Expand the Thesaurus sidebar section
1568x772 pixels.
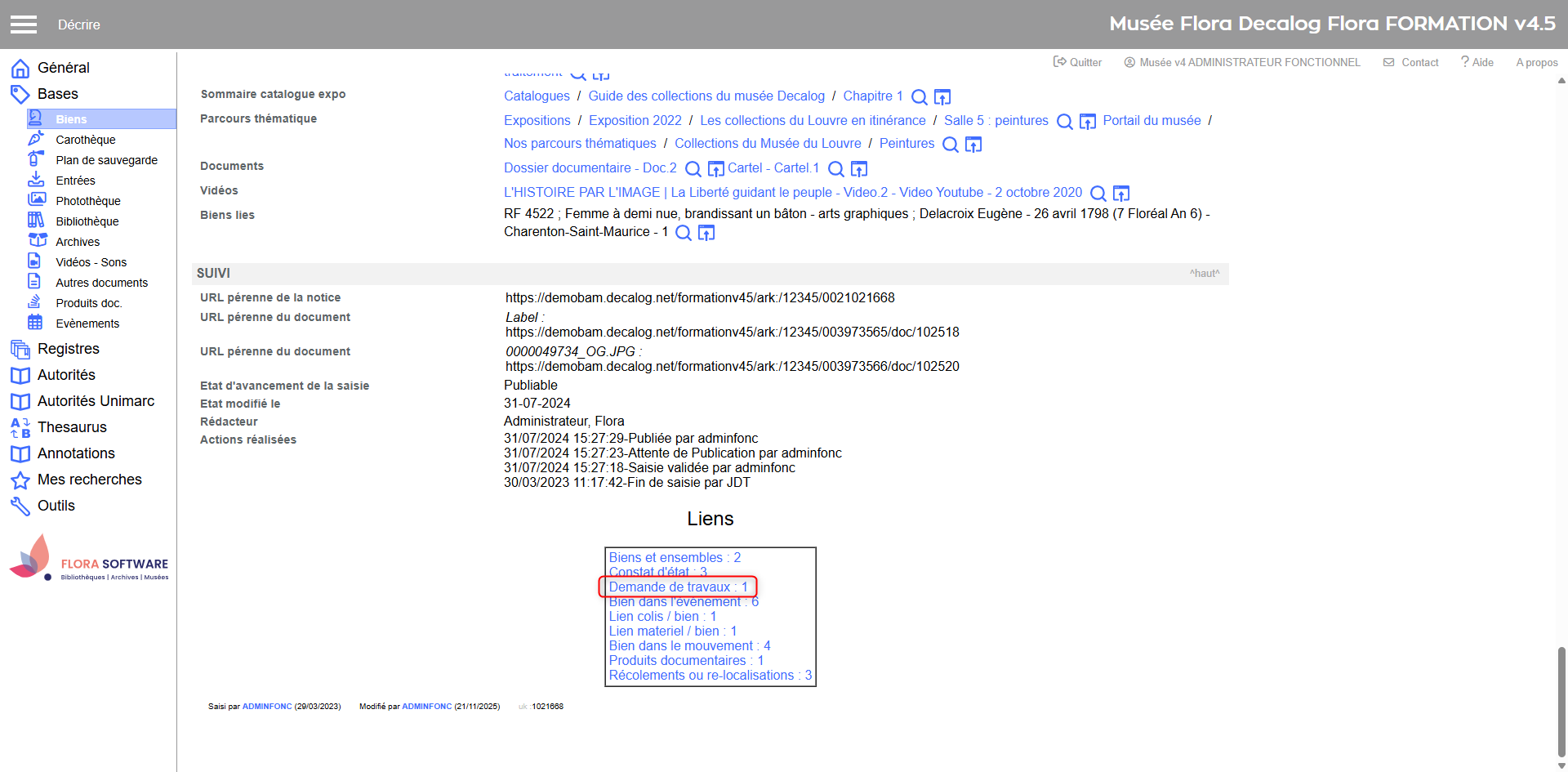pos(72,427)
